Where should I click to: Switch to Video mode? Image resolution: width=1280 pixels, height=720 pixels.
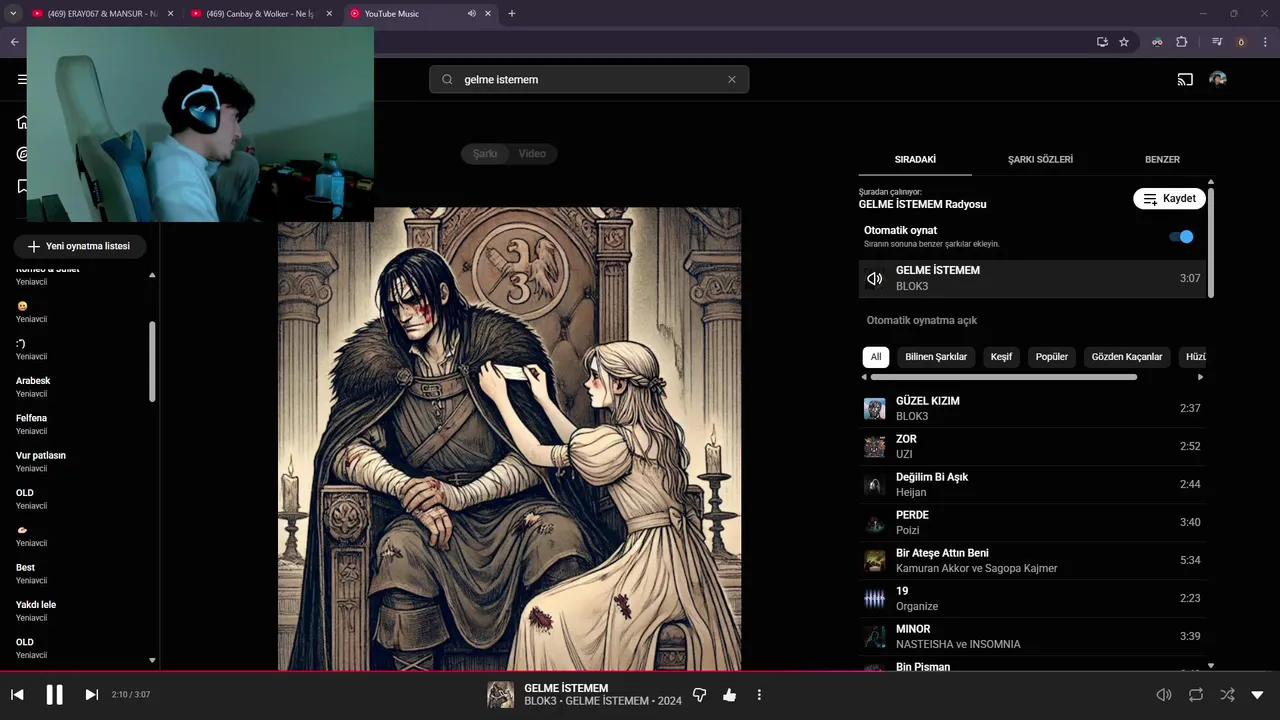(532, 153)
